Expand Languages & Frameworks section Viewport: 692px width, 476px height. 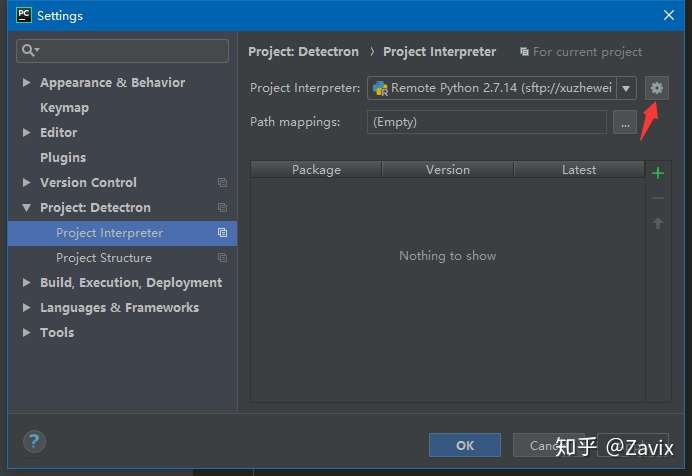pos(26,307)
